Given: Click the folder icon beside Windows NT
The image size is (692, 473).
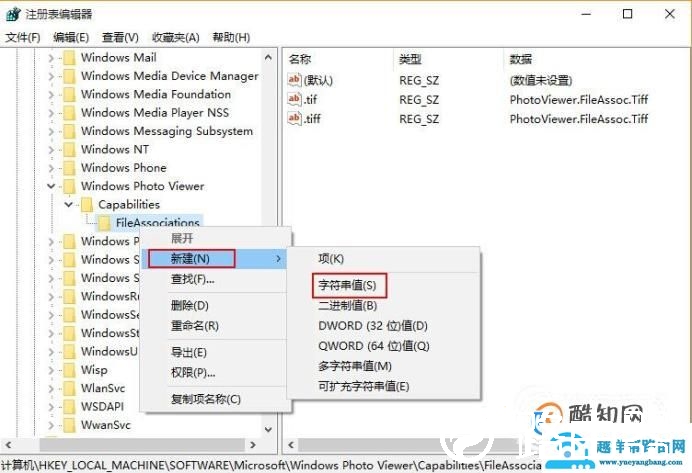Looking at the screenshot, I should 69,150.
